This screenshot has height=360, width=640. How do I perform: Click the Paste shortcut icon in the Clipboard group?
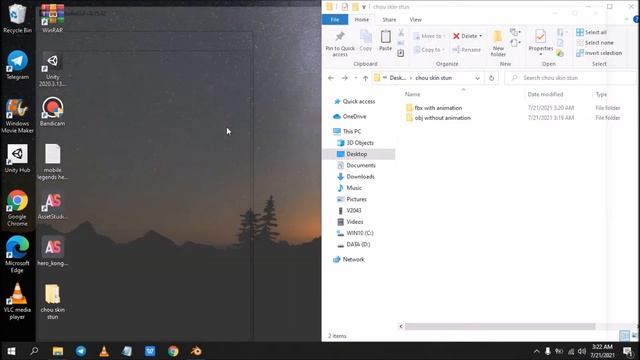click(401, 53)
